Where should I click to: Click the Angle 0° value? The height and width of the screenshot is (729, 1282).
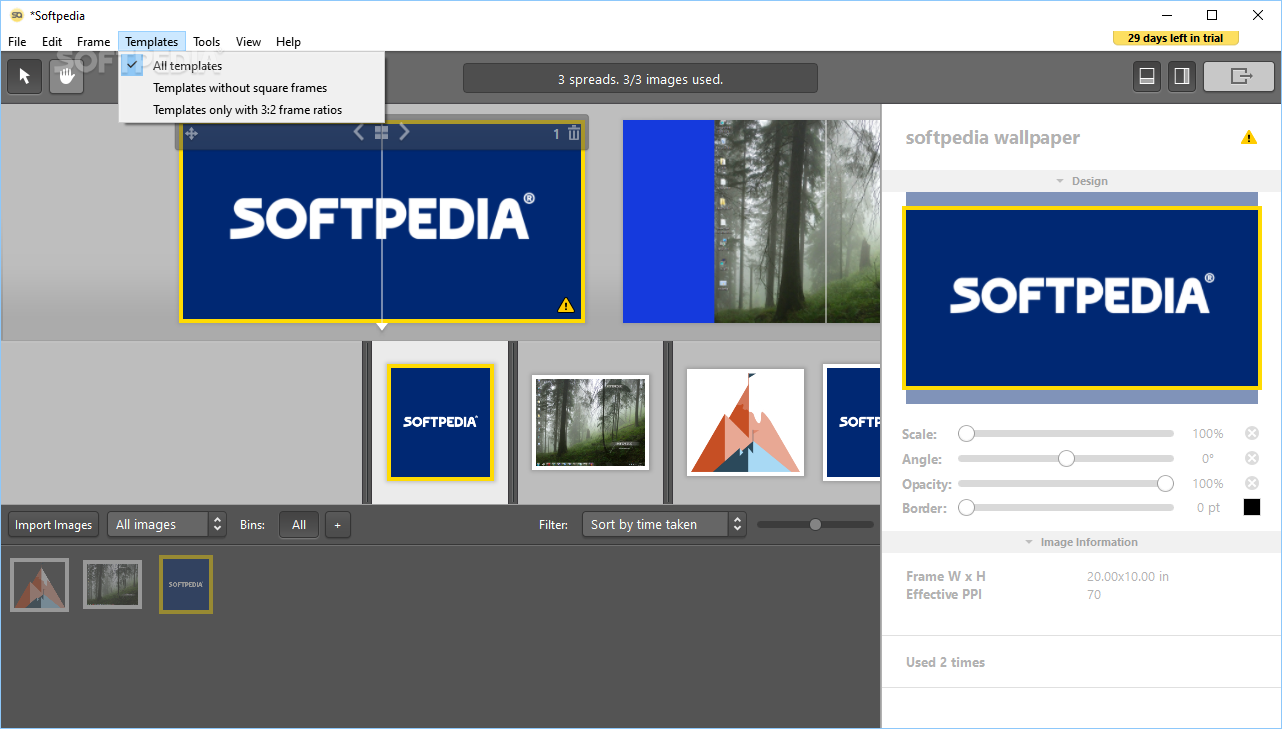(1208, 459)
